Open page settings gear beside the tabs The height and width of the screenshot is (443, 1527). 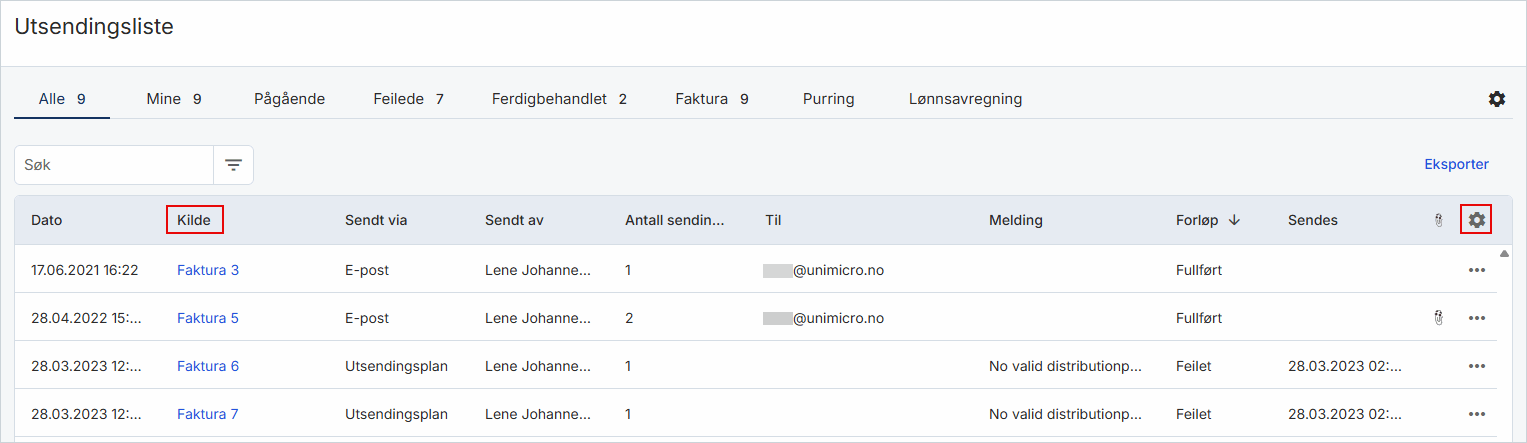[1496, 99]
